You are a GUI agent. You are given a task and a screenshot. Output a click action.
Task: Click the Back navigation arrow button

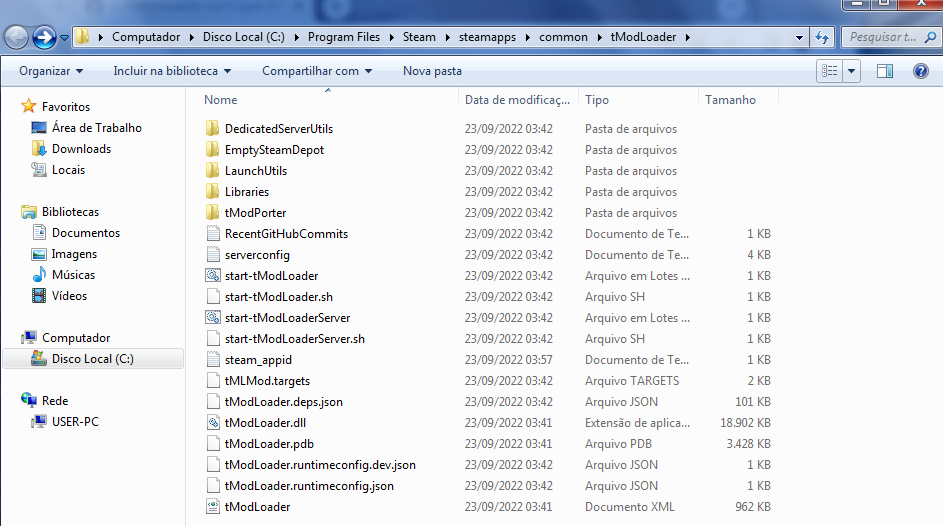[16, 37]
